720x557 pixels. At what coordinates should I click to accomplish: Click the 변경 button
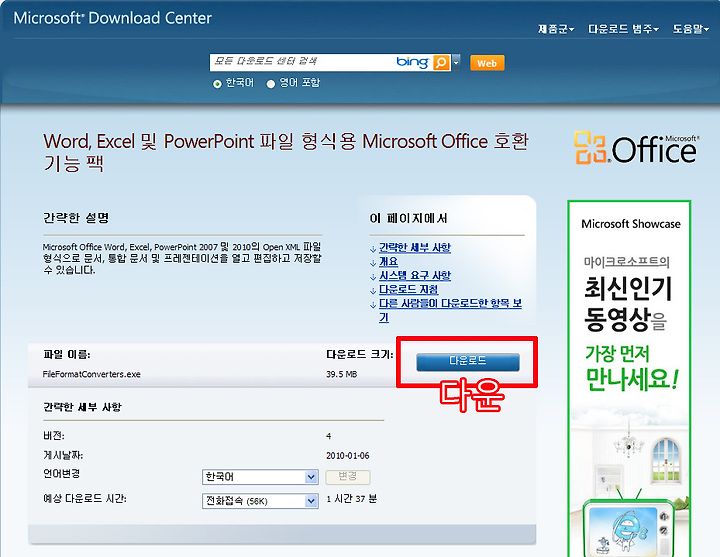(x=348, y=477)
